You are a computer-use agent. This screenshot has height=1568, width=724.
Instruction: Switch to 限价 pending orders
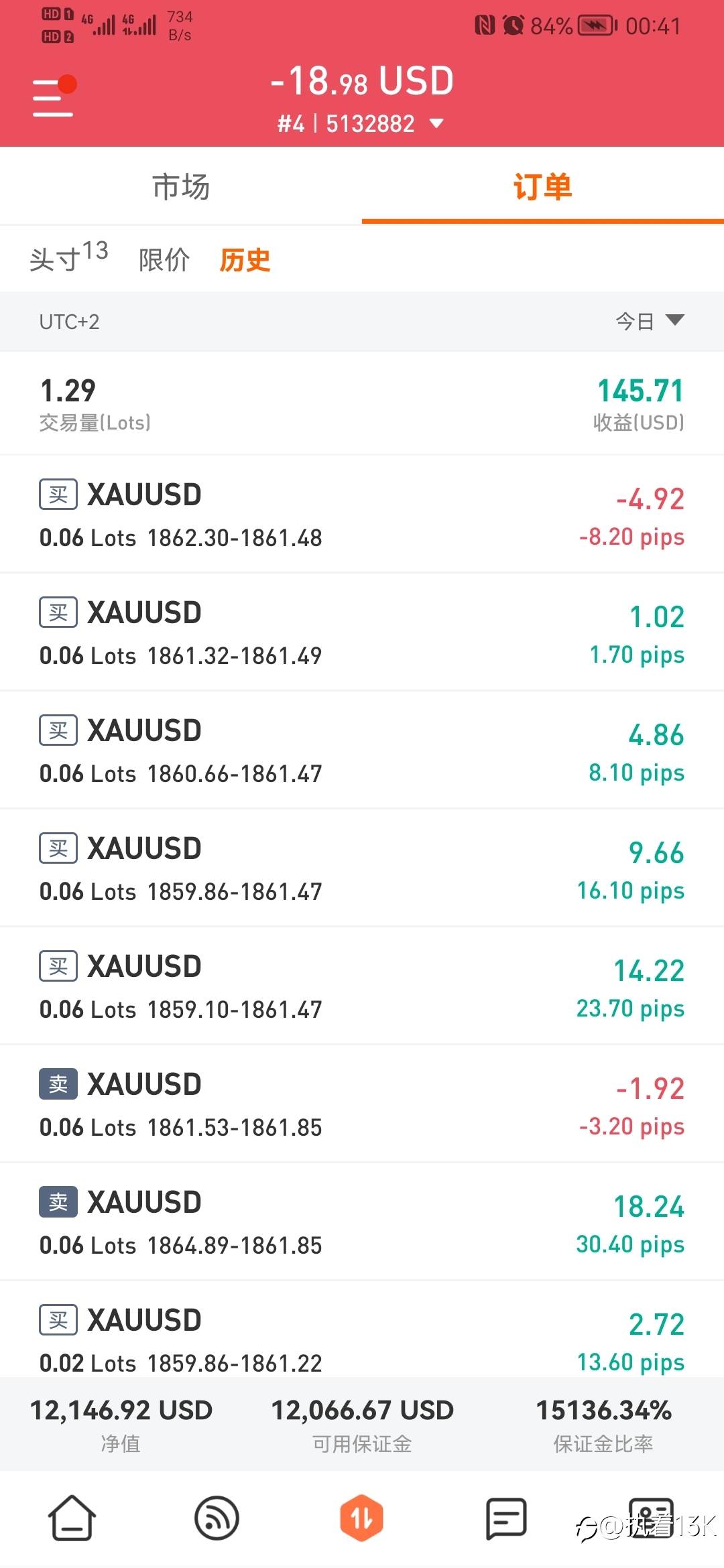tap(164, 260)
